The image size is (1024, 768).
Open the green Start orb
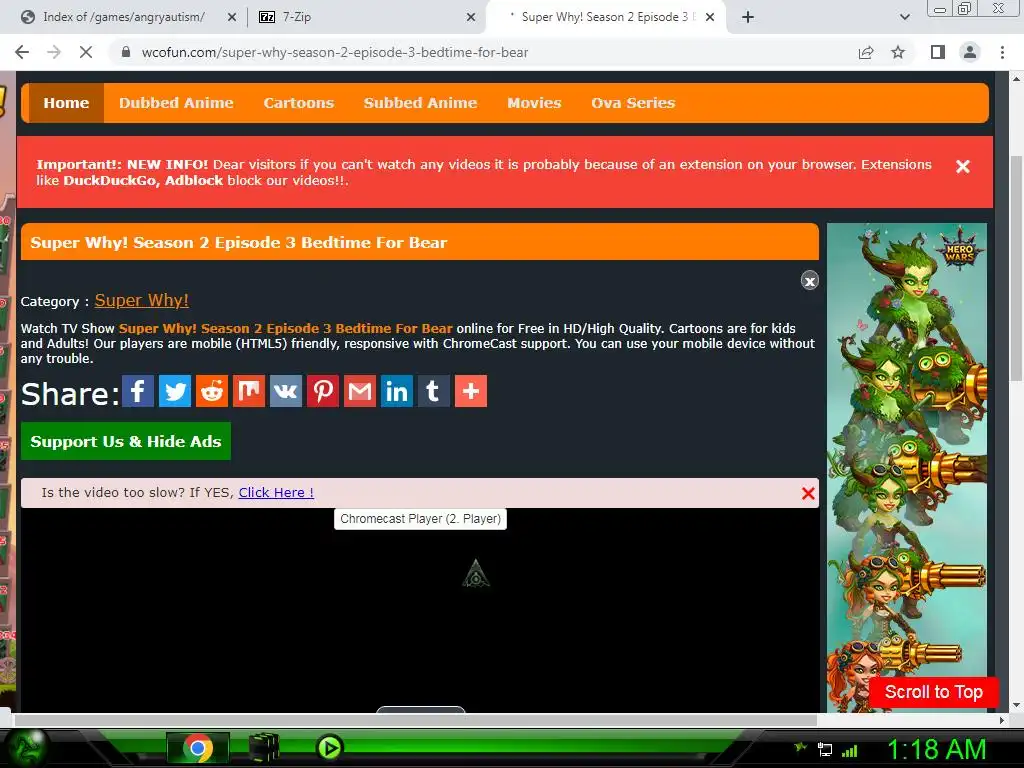point(26,748)
